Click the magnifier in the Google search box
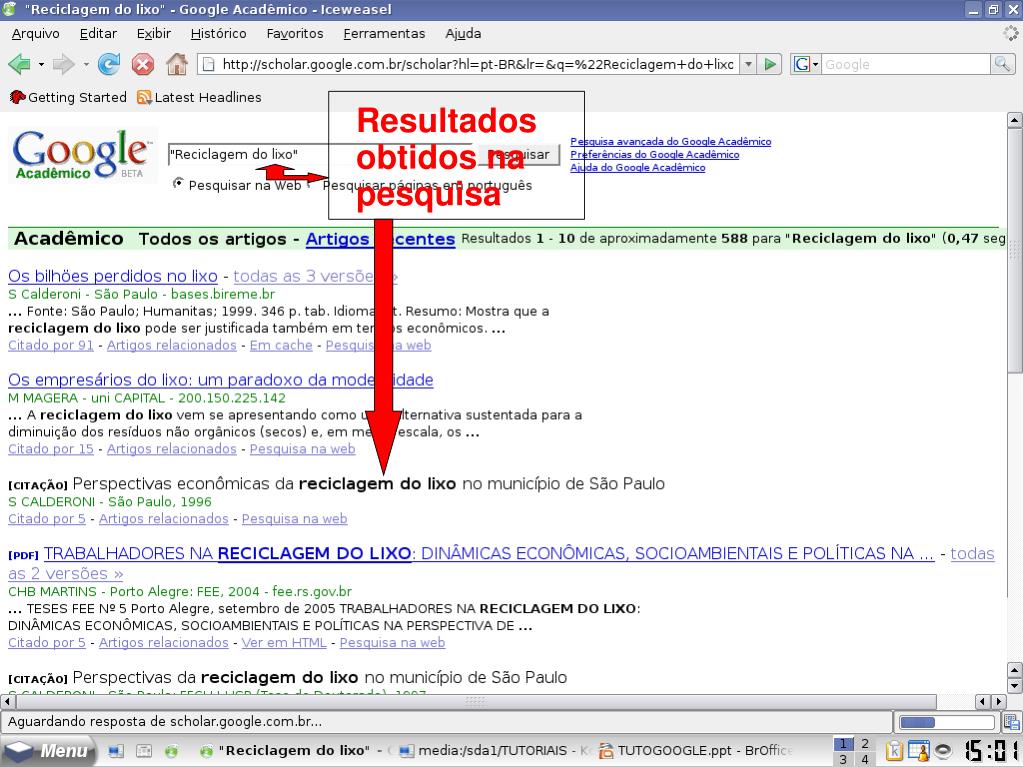1023x767 pixels. pyautogui.click(x=1001, y=64)
